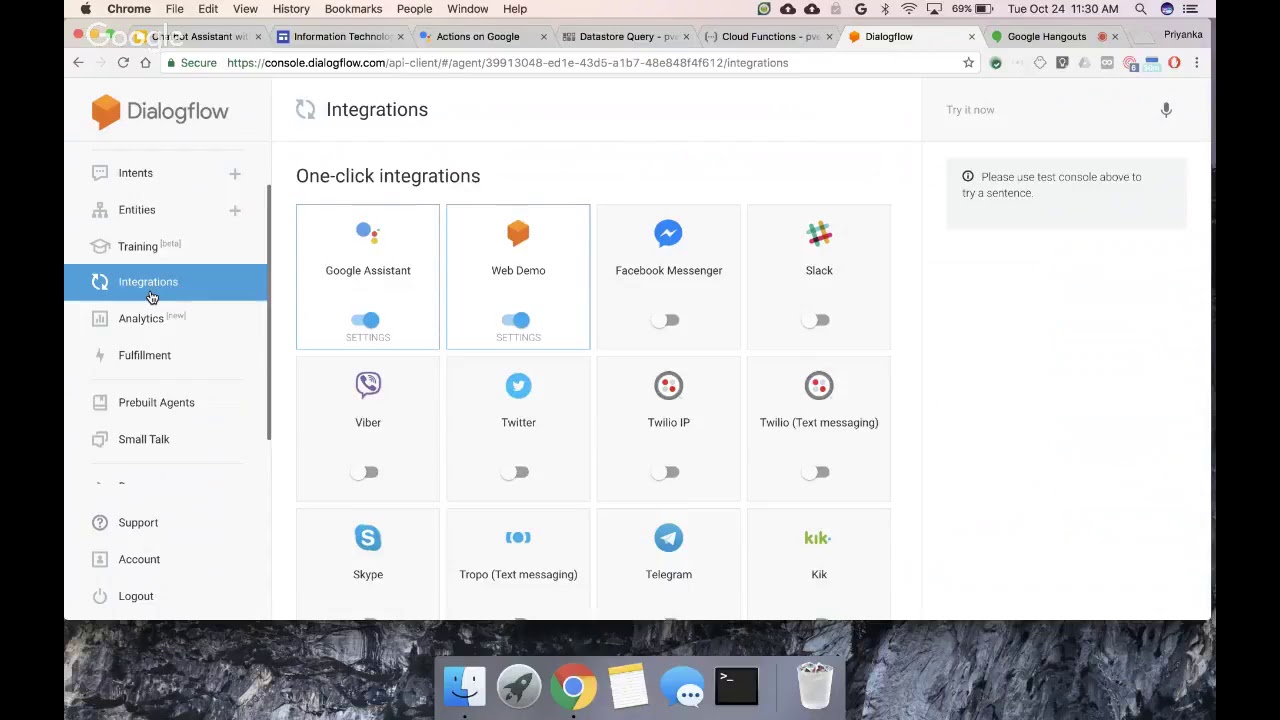Add a new entity with plus icon

(x=234, y=210)
